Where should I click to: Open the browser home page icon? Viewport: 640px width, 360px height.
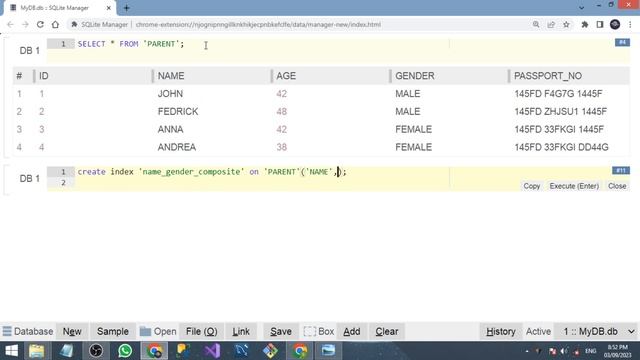(55, 24)
